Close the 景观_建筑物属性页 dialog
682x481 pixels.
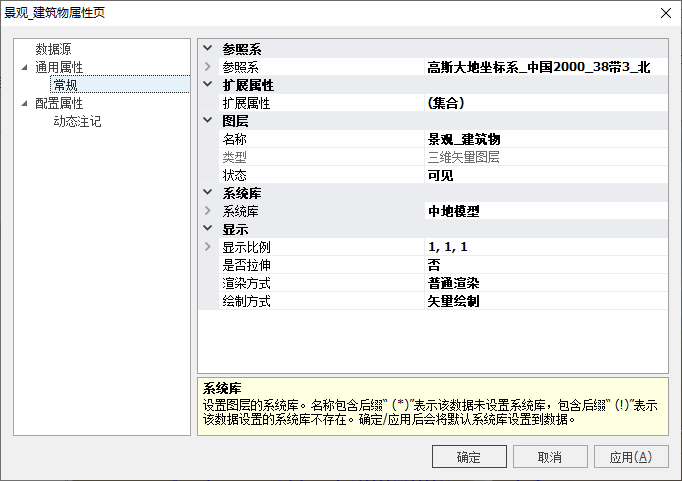click(x=665, y=13)
